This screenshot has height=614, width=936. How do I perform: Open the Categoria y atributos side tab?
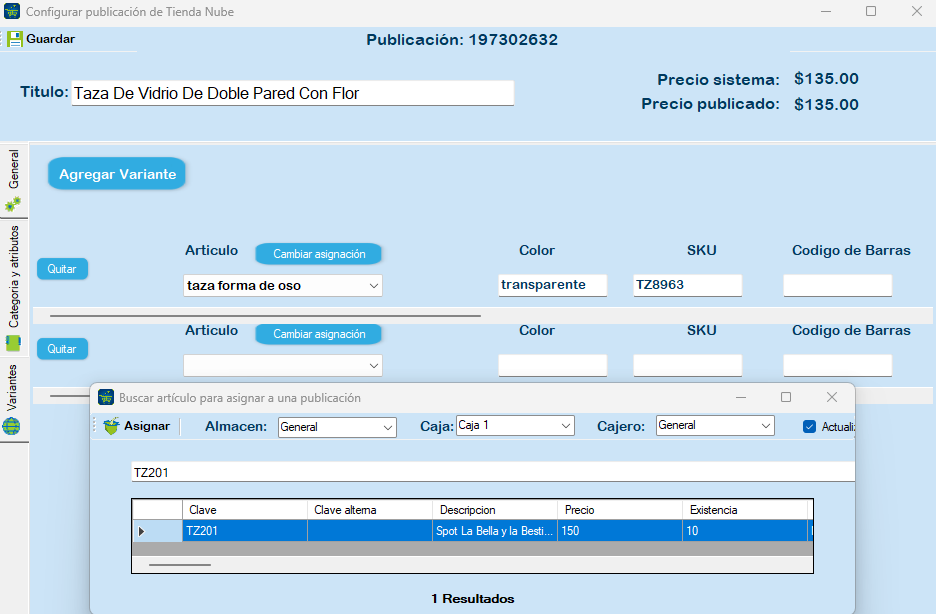tap(14, 276)
